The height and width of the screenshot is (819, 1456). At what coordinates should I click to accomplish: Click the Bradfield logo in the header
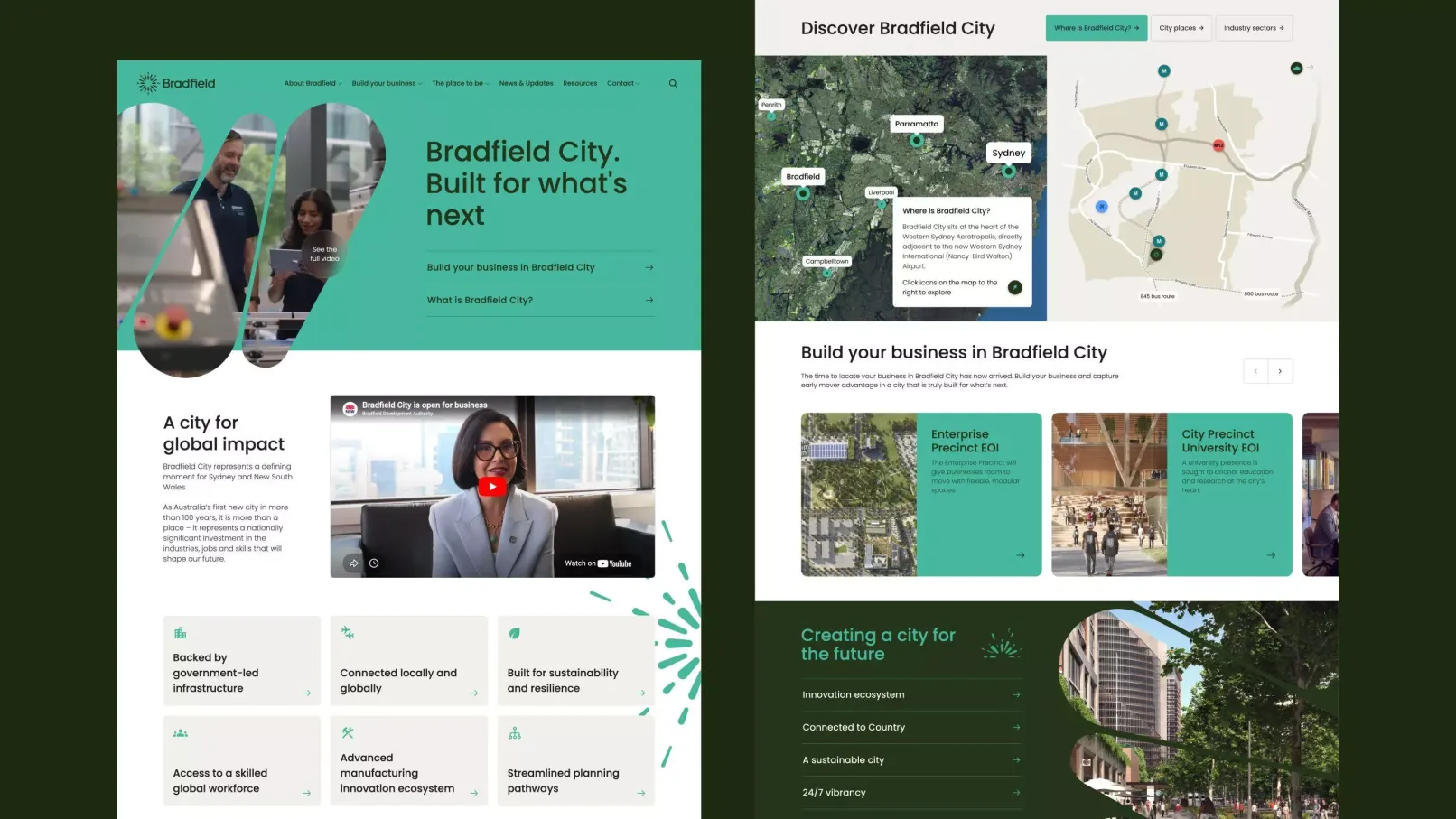[x=176, y=83]
